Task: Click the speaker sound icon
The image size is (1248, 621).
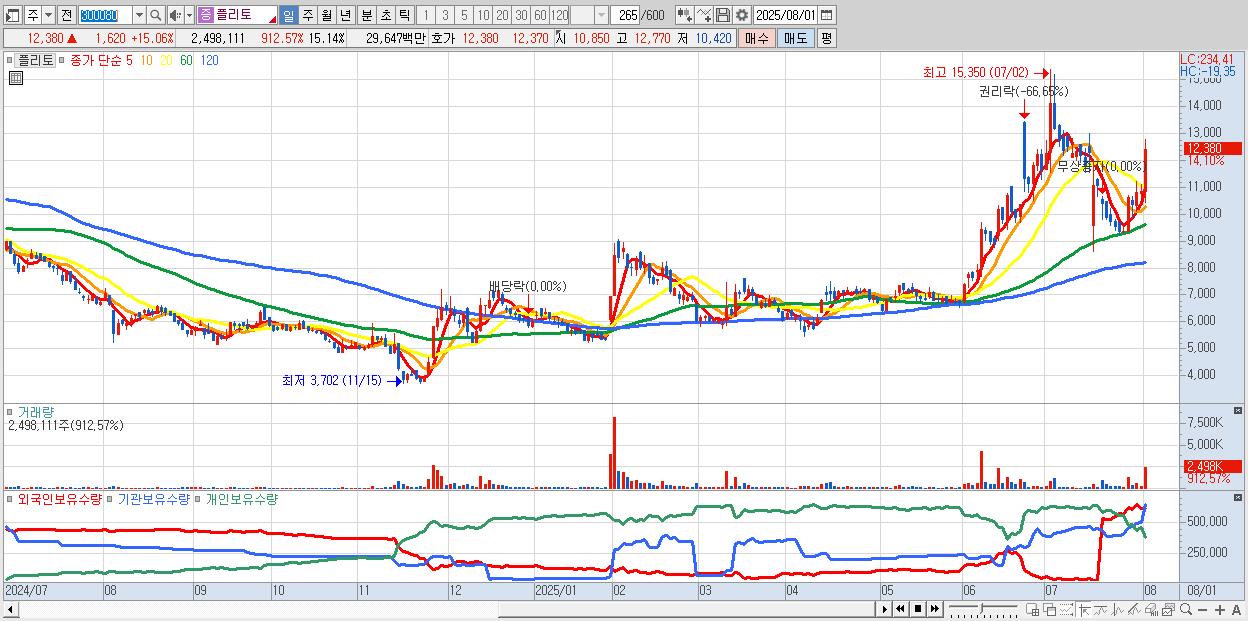Action: tap(175, 15)
